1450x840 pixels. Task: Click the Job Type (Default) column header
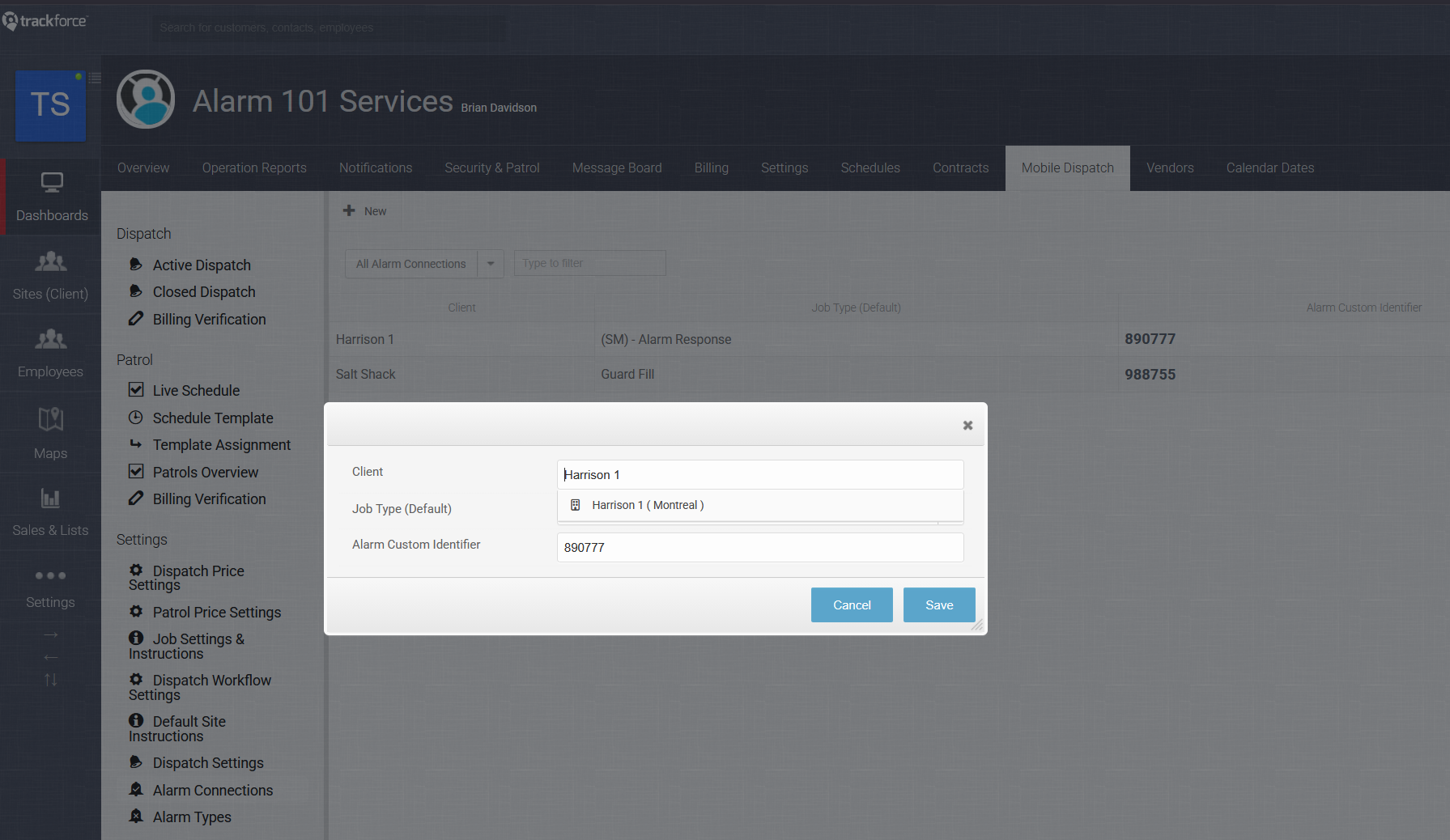pyautogui.click(x=856, y=308)
